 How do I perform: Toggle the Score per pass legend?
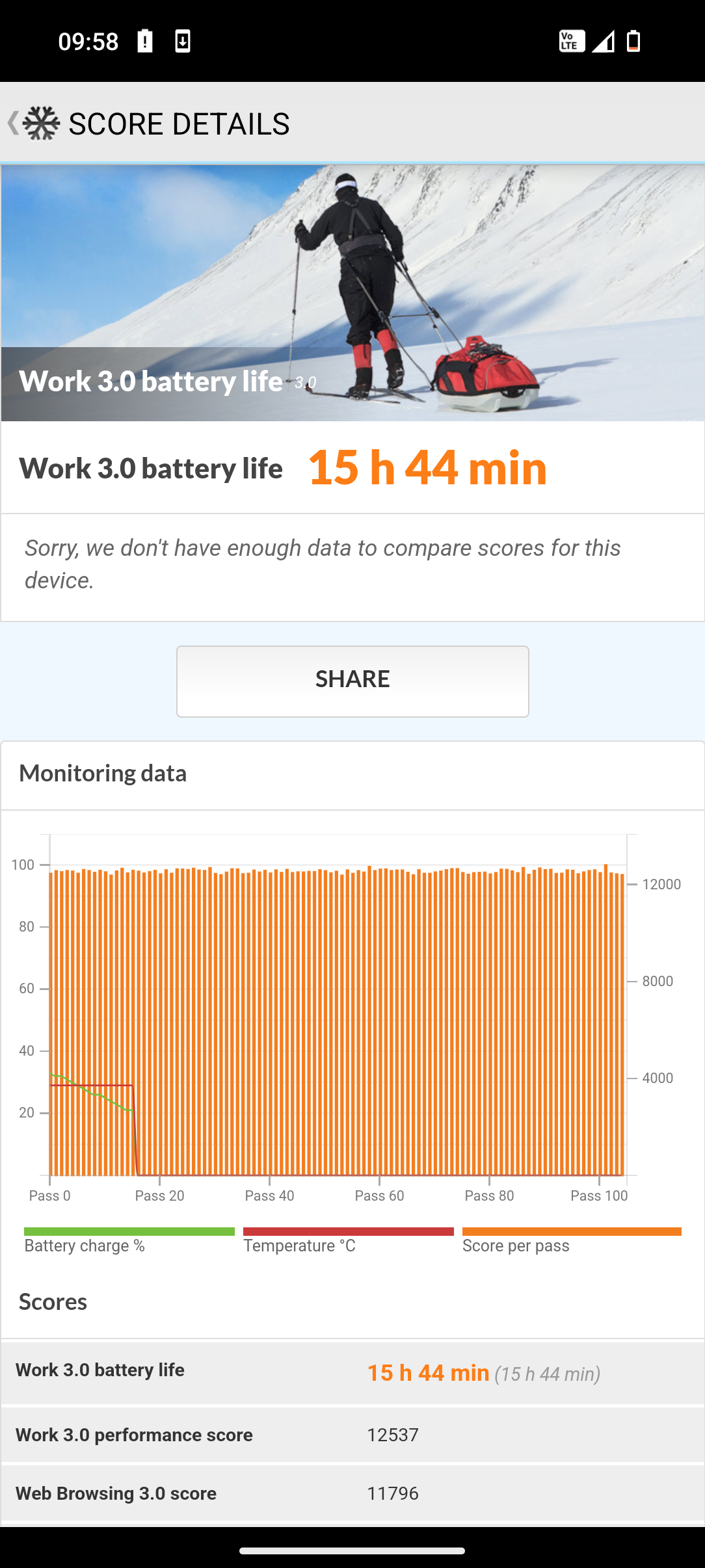571,1240
